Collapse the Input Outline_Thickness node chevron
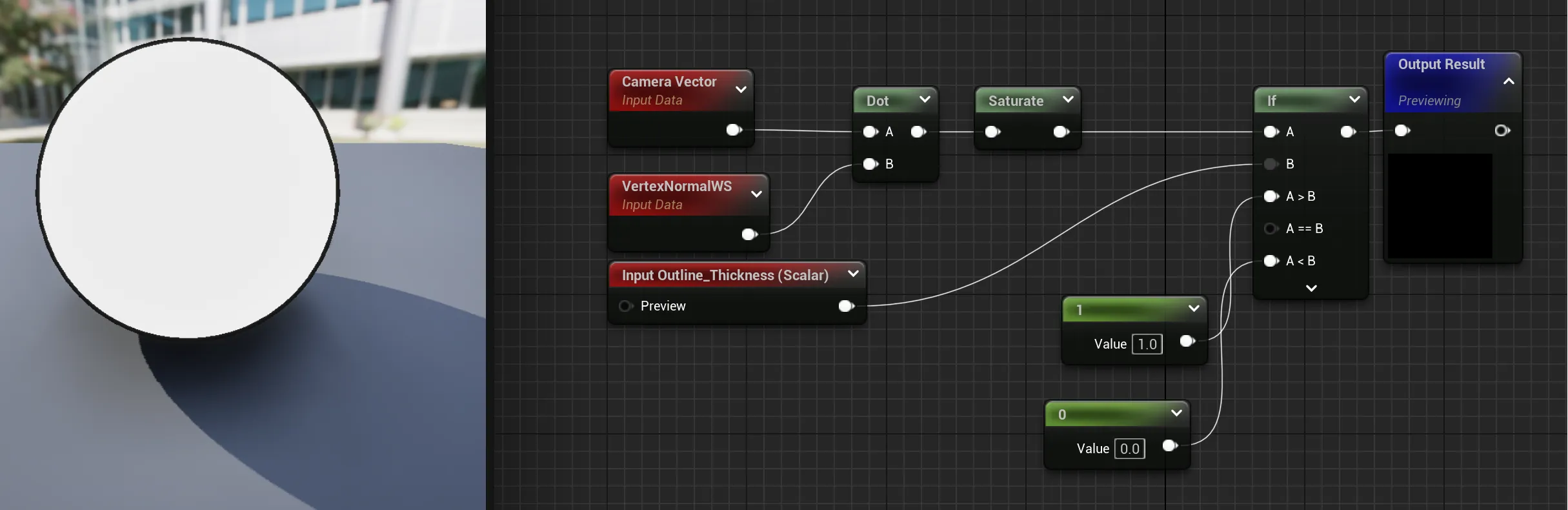Screen dimensions: 1568x510 point(853,274)
